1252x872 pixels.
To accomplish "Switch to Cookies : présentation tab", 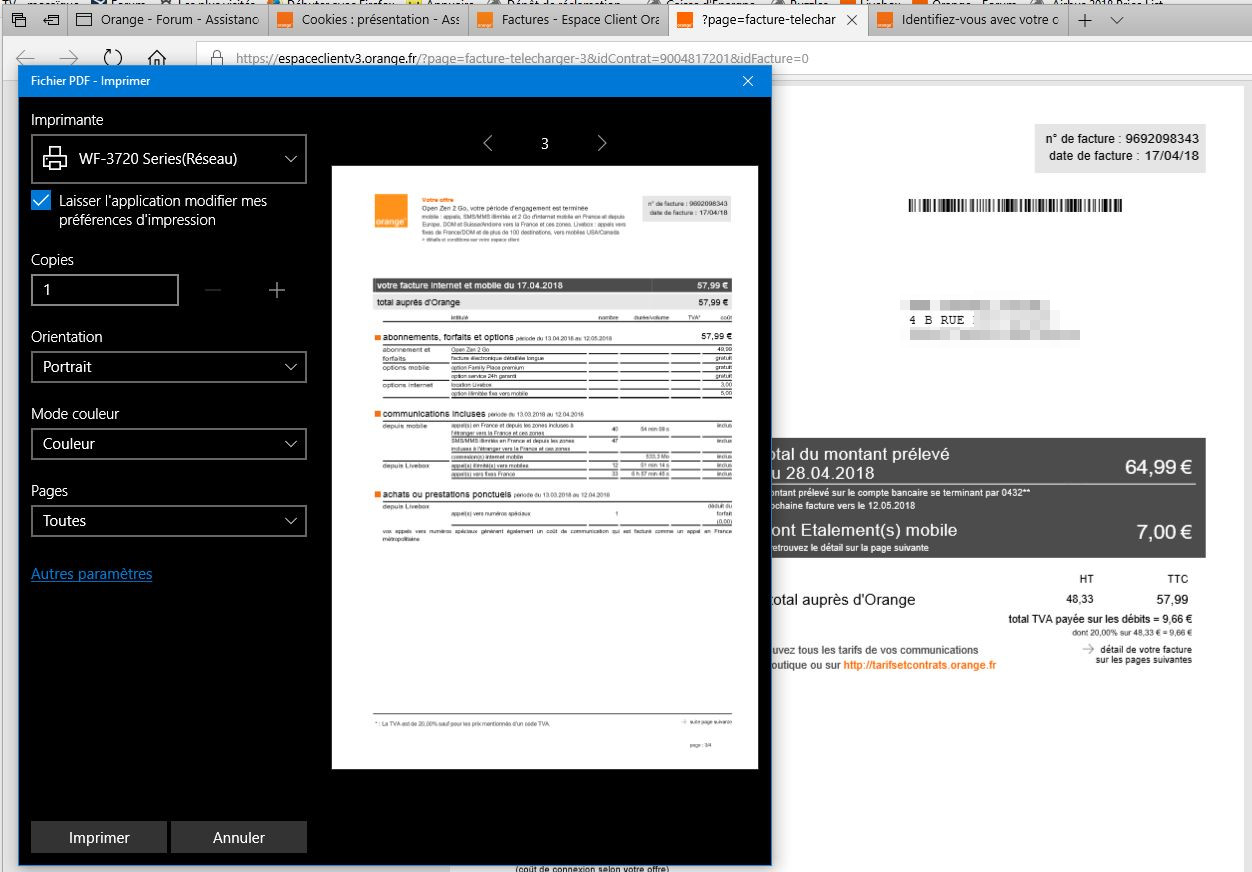I will point(368,20).
